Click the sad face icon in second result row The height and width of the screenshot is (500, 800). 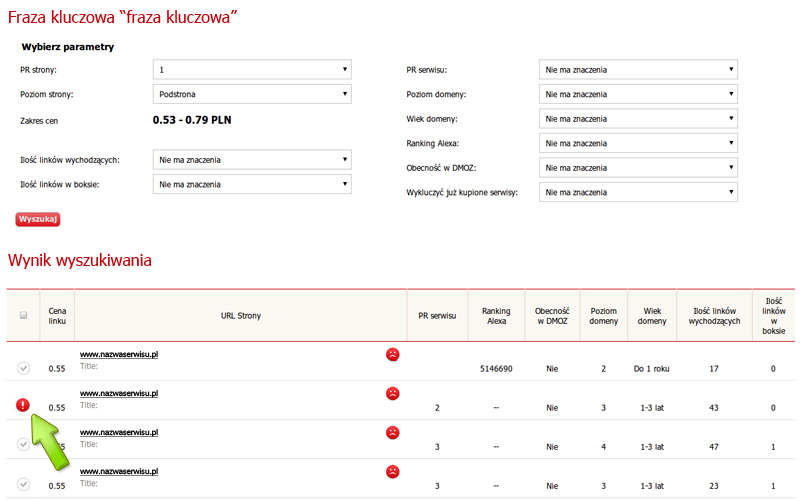coord(393,393)
